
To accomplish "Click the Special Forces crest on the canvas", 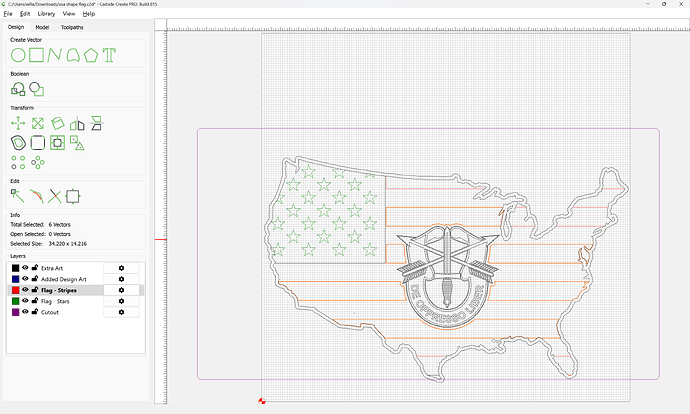I will 447,277.
